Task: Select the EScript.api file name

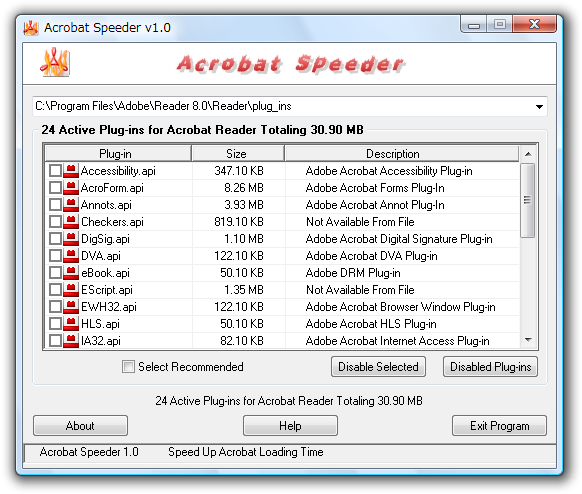Action: 107,290
